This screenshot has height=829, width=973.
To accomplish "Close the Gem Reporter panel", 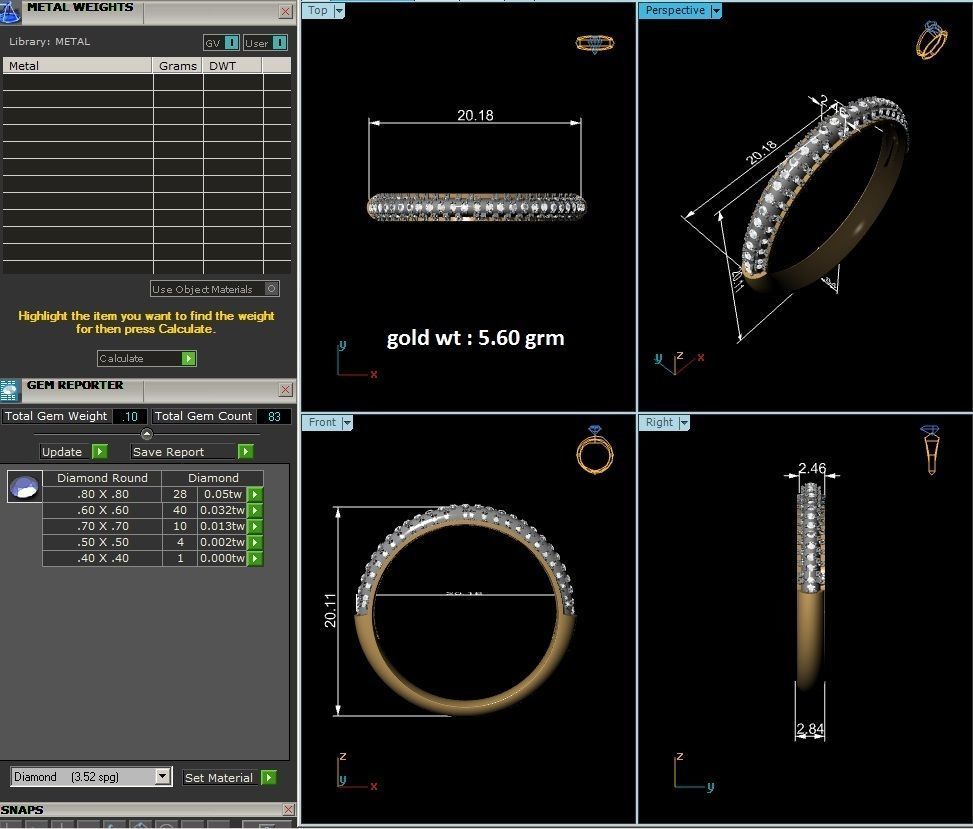I will coord(285,389).
